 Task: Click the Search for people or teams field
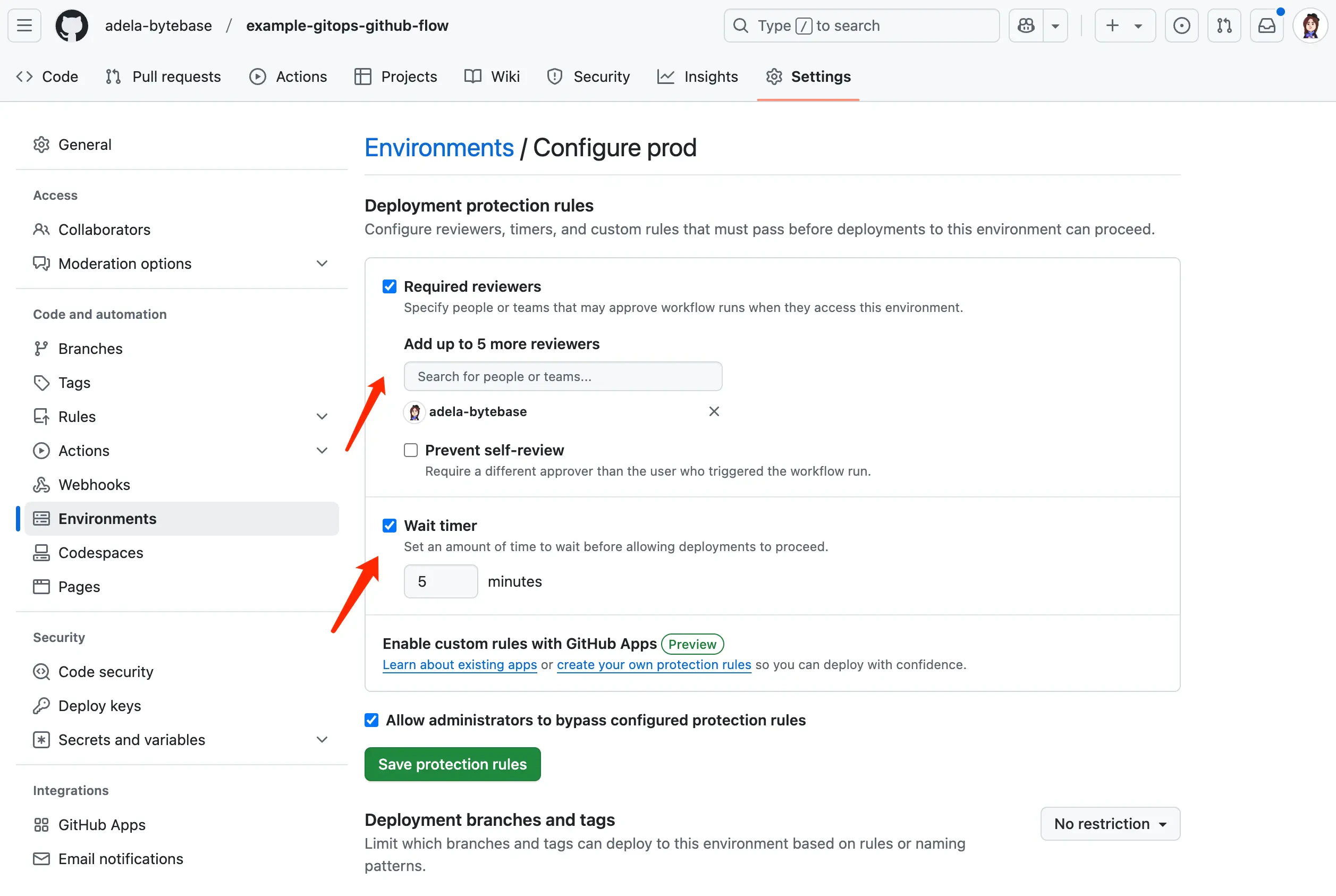[x=562, y=377]
